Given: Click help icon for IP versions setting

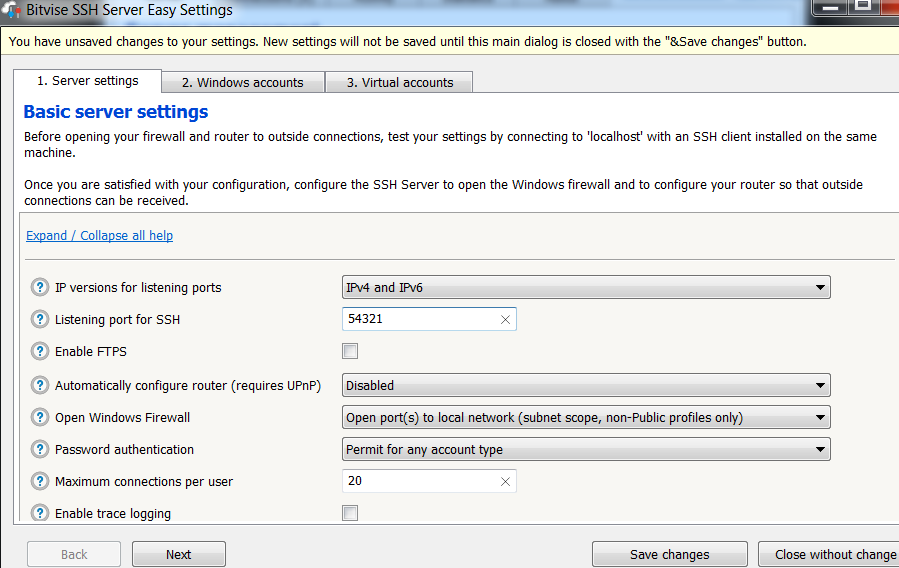Looking at the screenshot, I should 40,288.
